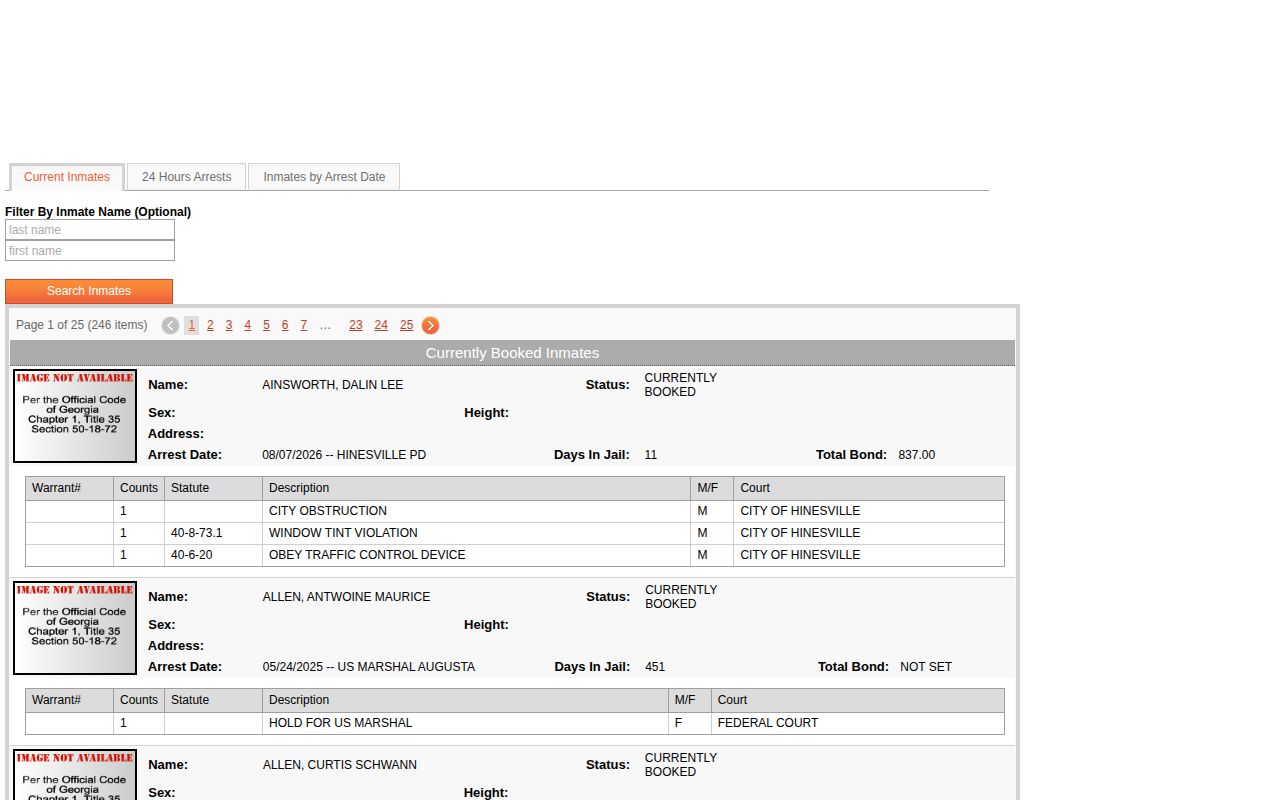Viewport: 1280px width, 800px height.
Task: Go to page 3 of results
Action: (x=229, y=325)
